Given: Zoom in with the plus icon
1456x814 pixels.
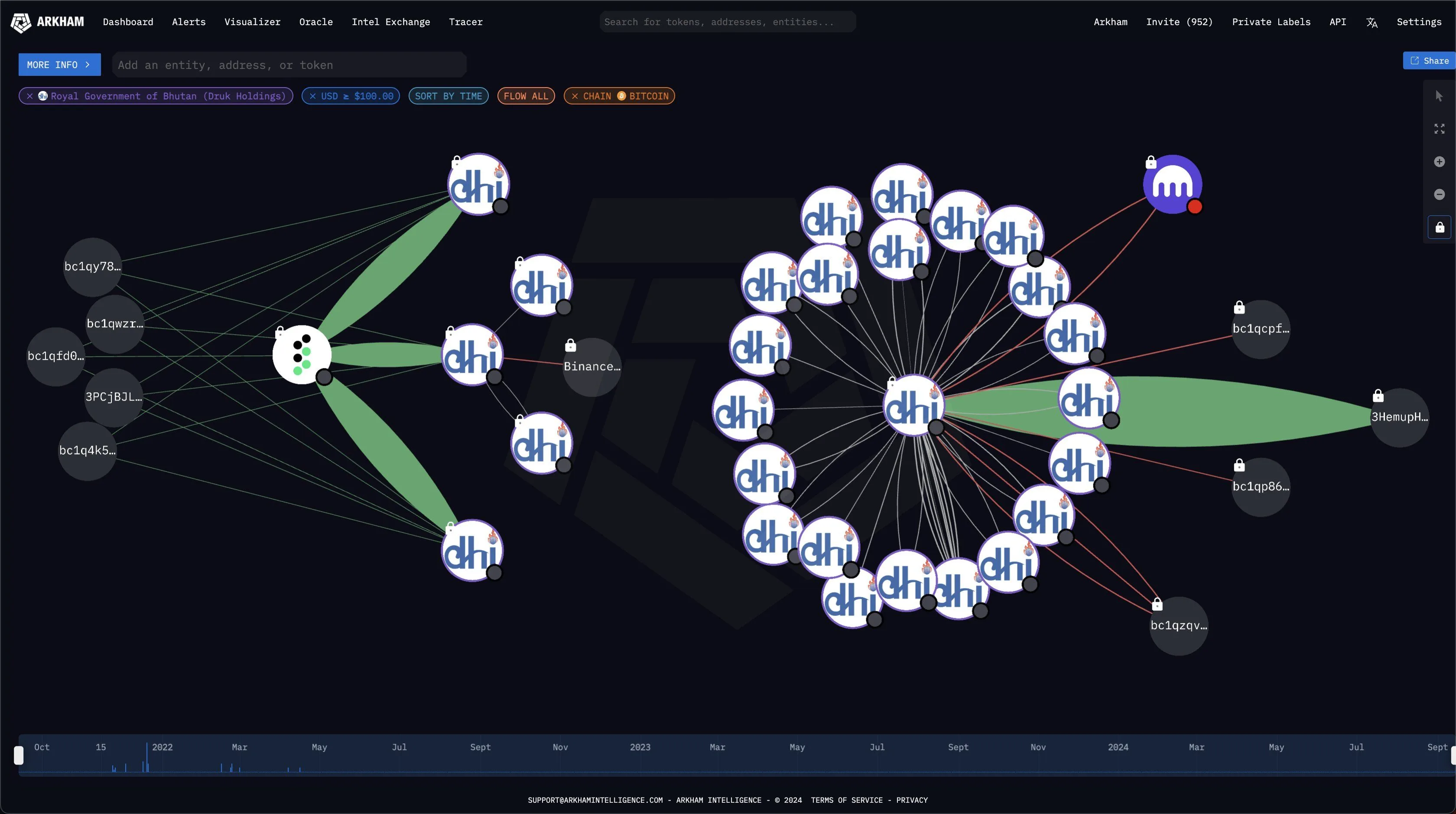Looking at the screenshot, I should tap(1439, 162).
